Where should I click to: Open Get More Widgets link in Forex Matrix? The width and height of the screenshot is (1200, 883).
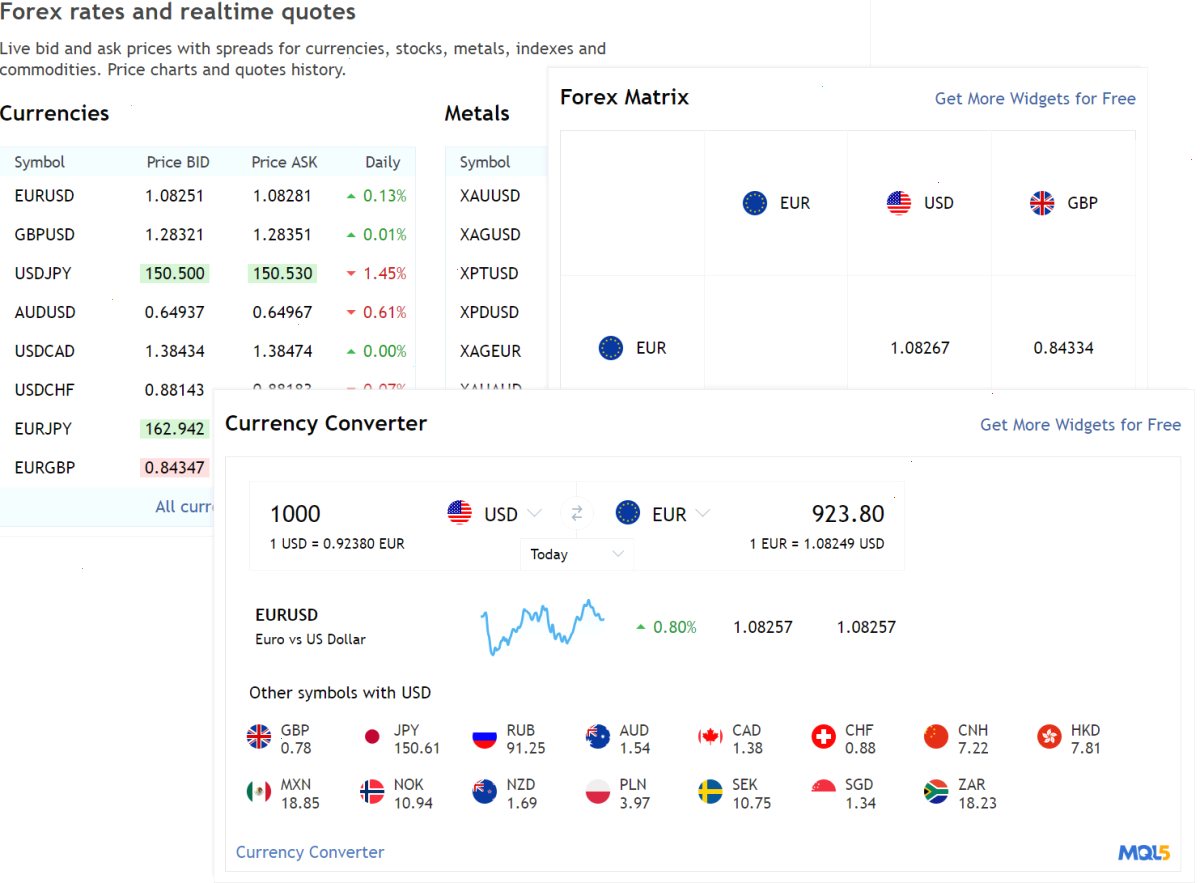point(1035,98)
